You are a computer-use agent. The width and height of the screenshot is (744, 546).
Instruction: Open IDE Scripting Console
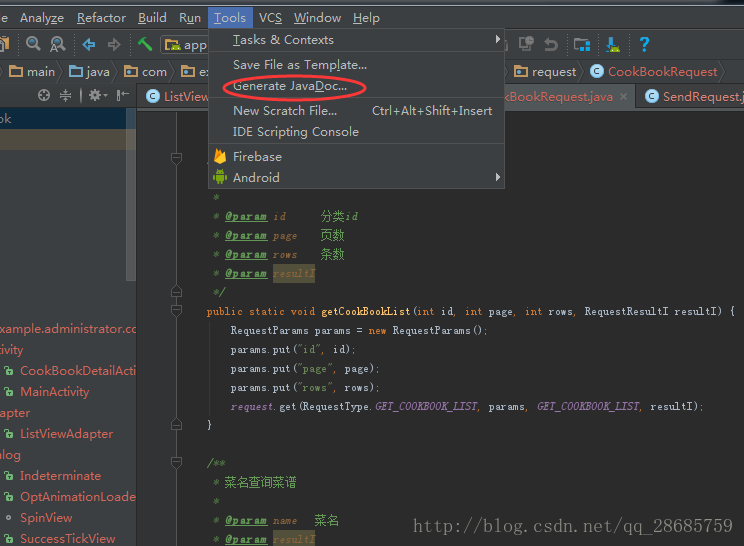coord(356,131)
